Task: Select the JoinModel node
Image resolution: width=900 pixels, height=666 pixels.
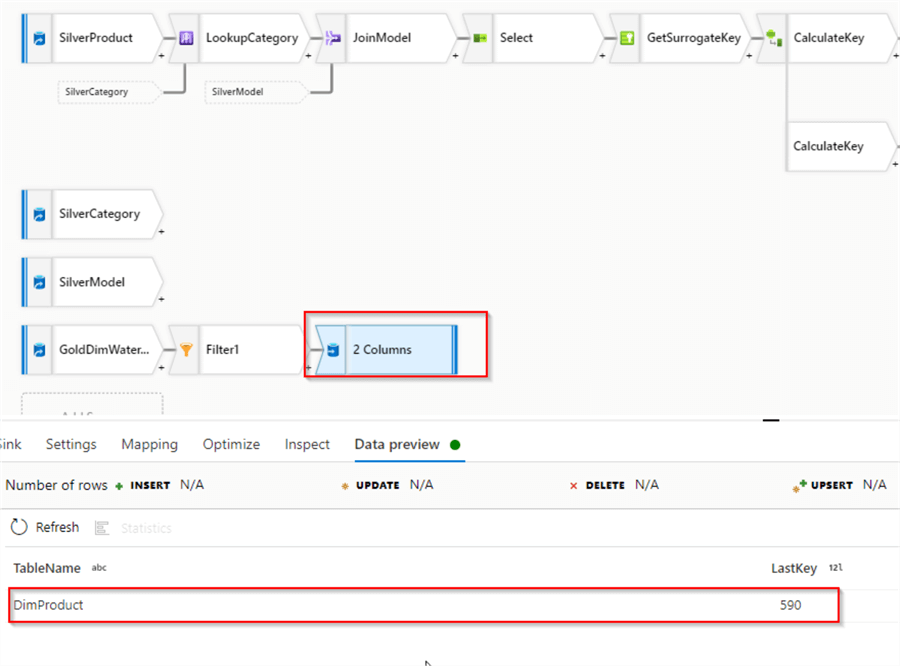Action: (x=387, y=38)
